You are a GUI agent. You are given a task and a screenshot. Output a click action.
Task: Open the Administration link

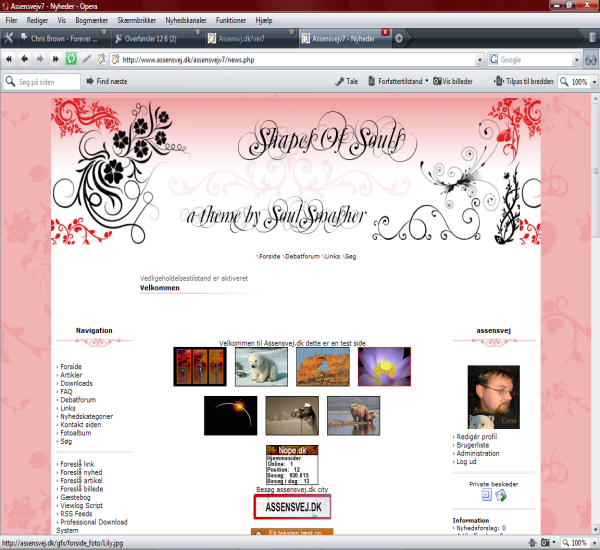click(478, 453)
